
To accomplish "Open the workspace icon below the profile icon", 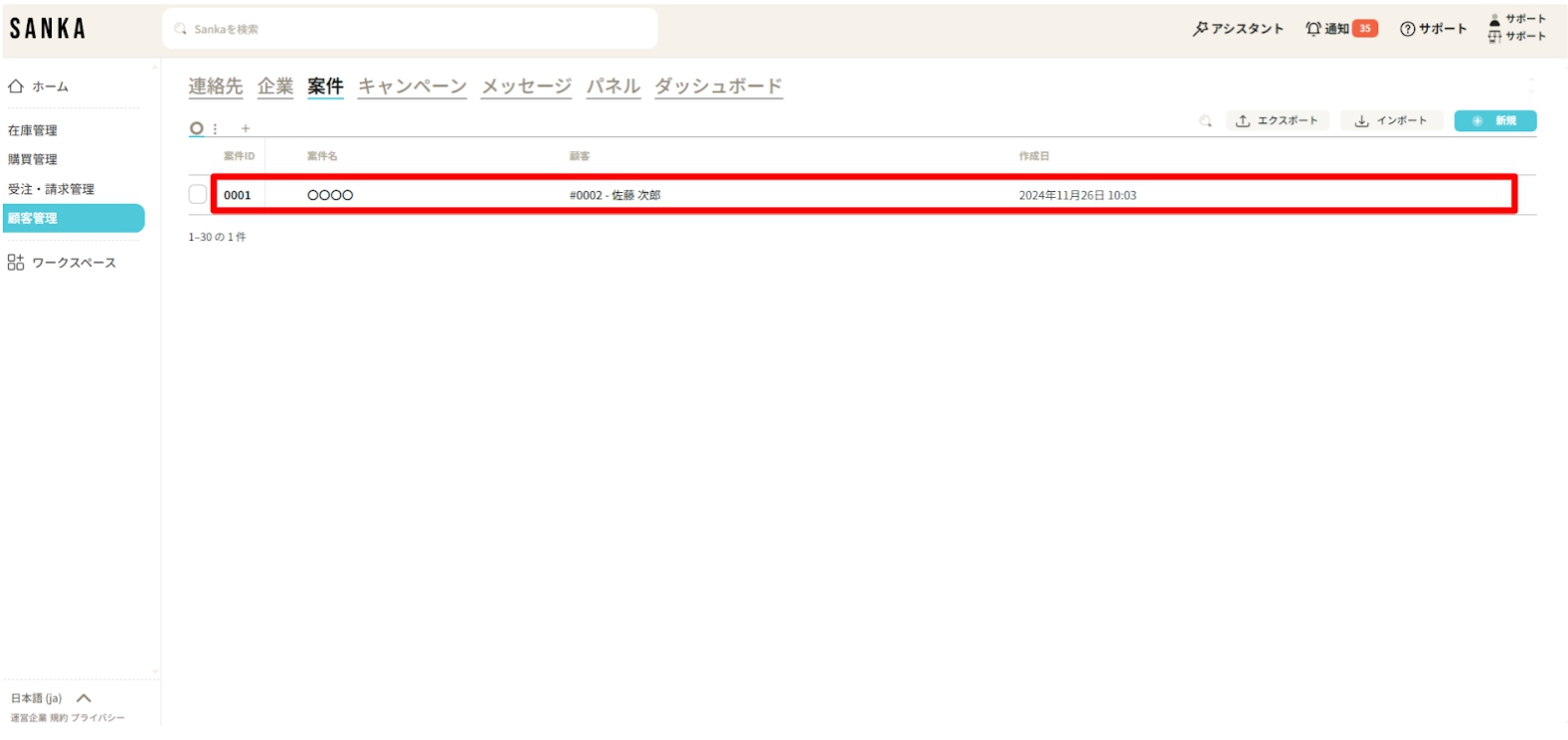I will click(x=1494, y=37).
